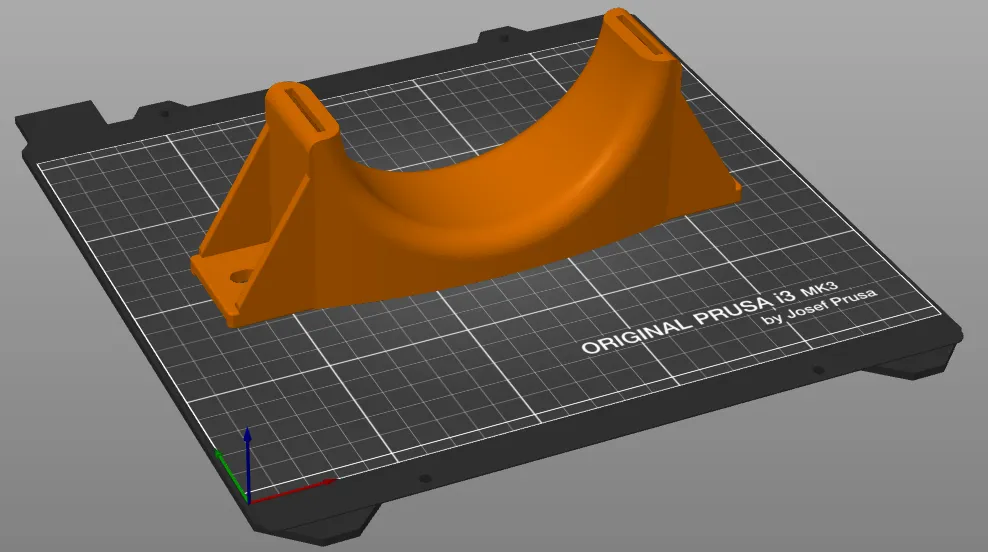Click the bed's front screw hole

[x=424, y=480]
